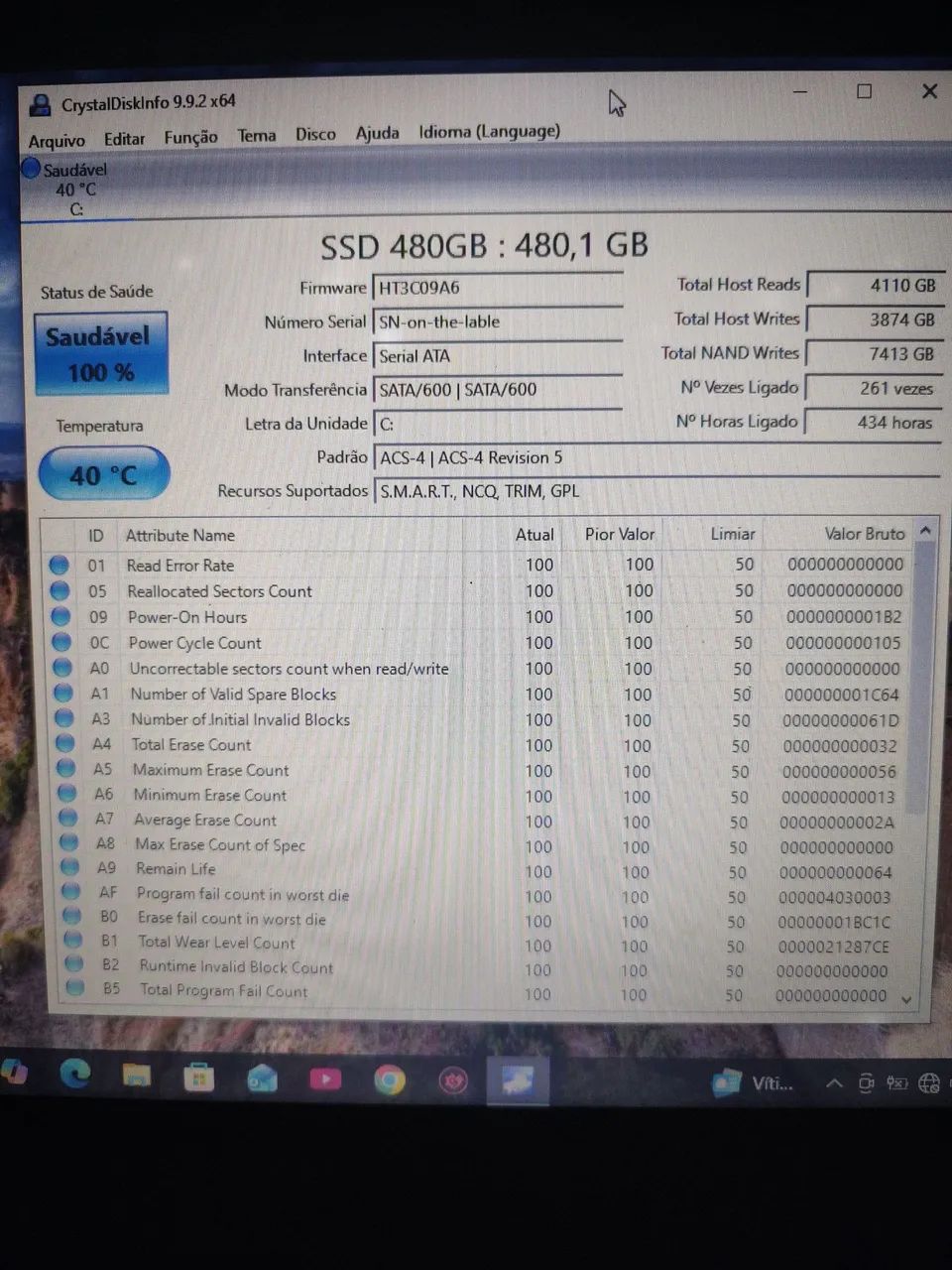Image resolution: width=952 pixels, height=1270 pixels.
Task: Open the Função menu
Action: (190, 137)
